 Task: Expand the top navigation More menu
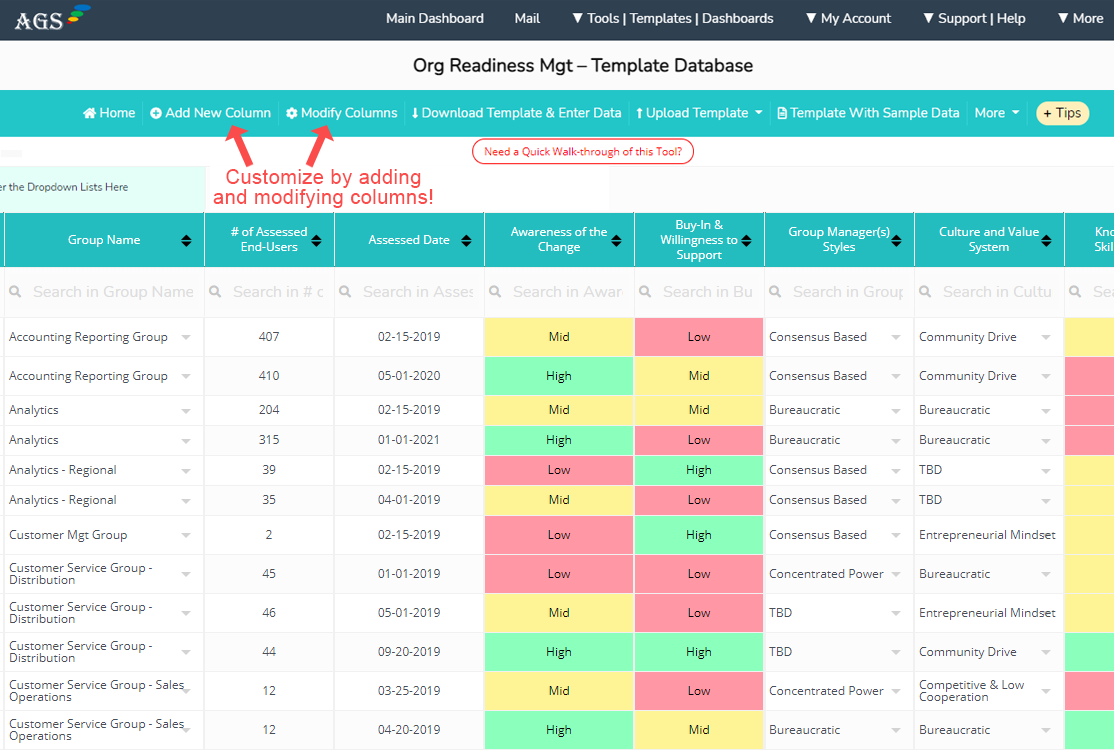1081,18
